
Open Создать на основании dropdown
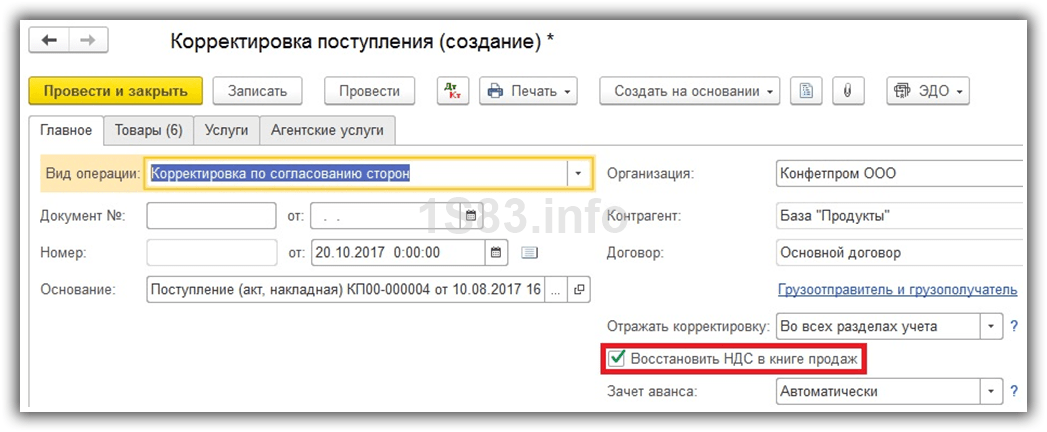tap(690, 91)
